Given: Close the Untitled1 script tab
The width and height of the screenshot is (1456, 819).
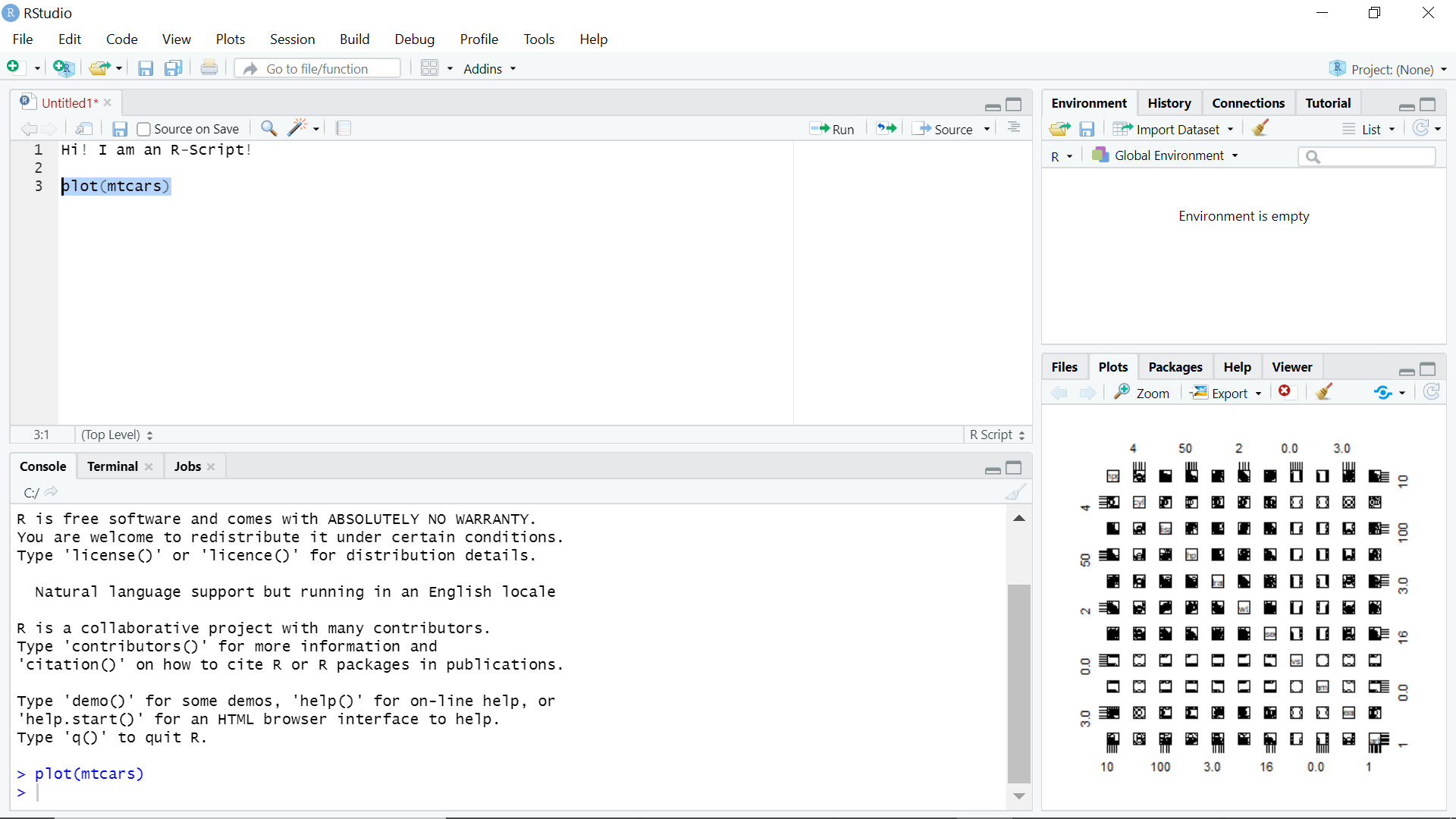Looking at the screenshot, I should 108,102.
